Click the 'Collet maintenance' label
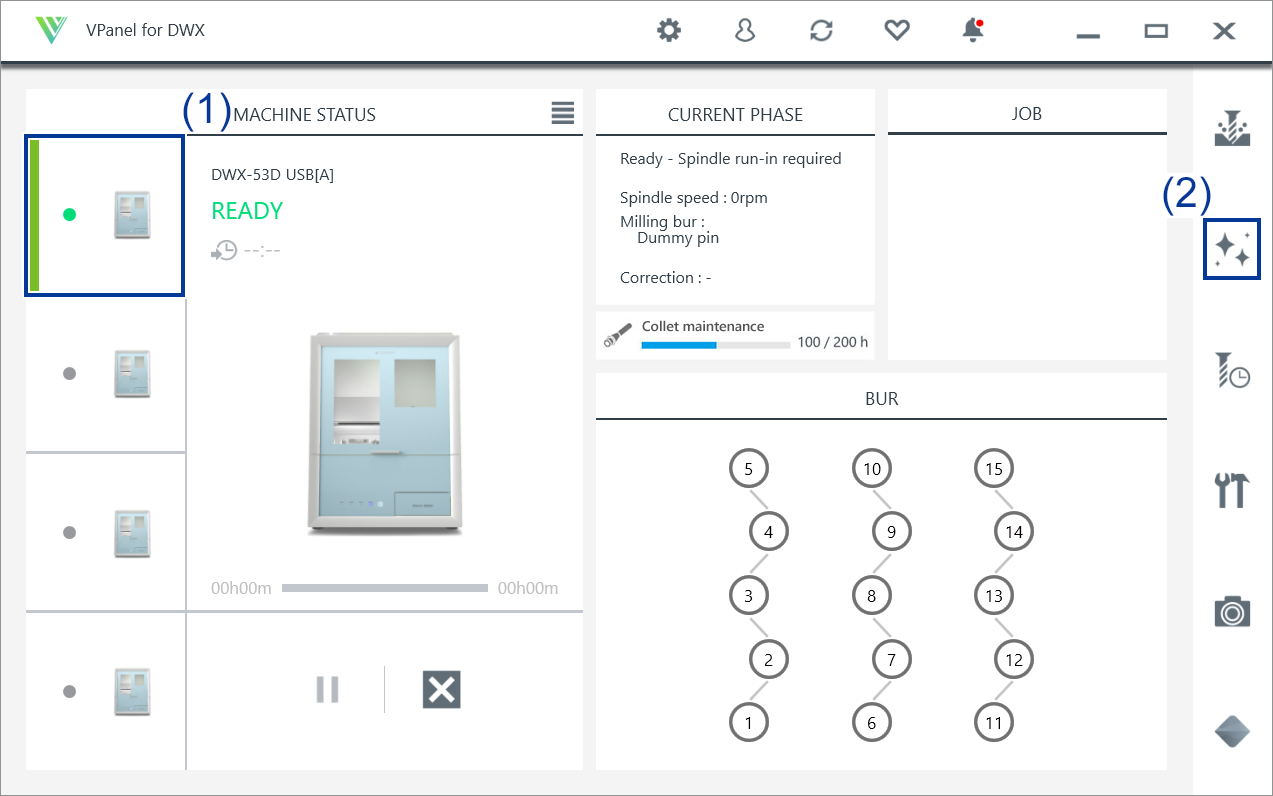The width and height of the screenshot is (1273, 796). click(703, 326)
